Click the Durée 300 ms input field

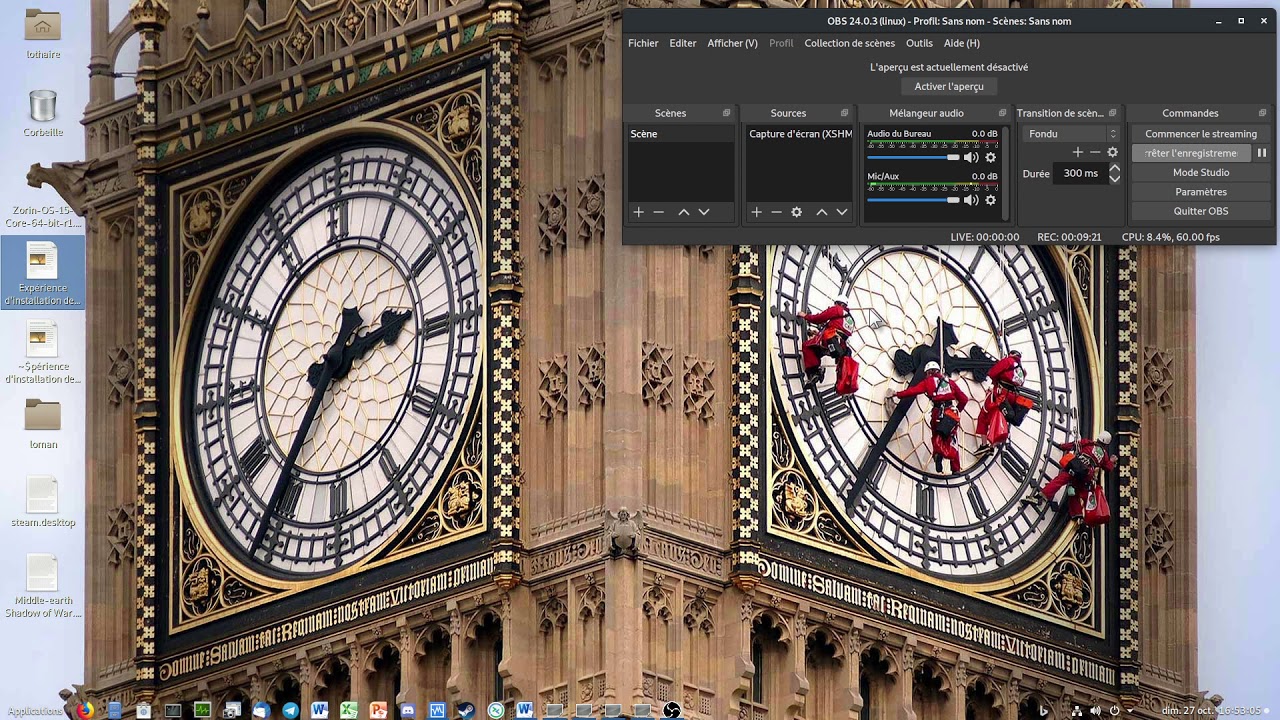click(1080, 173)
